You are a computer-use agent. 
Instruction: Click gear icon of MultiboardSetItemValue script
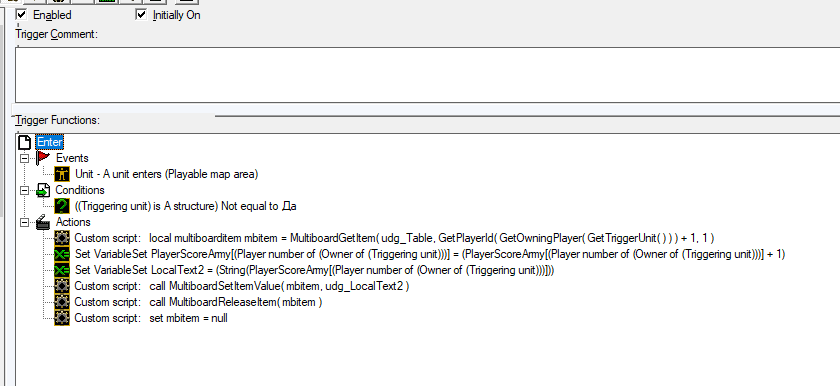click(x=62, y=286)
